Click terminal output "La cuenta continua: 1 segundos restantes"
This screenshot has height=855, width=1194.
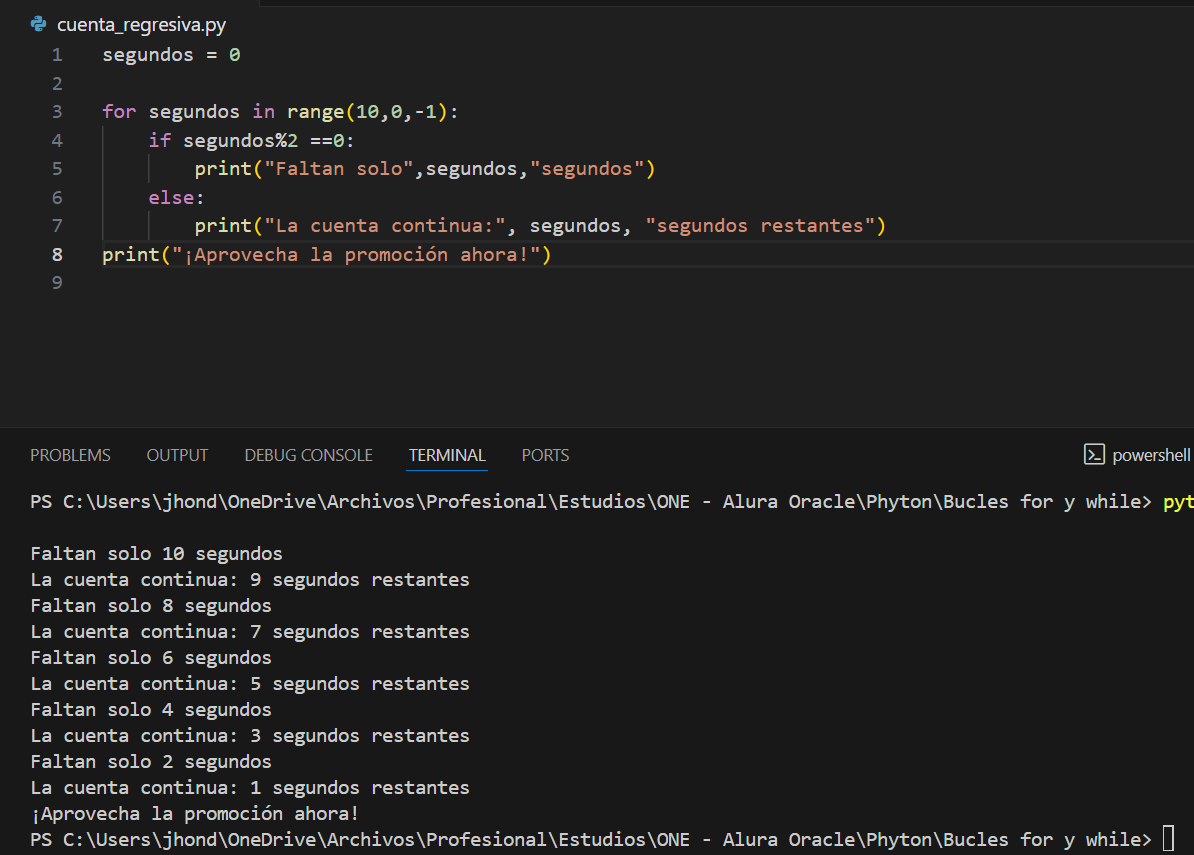tap(249, 787)
